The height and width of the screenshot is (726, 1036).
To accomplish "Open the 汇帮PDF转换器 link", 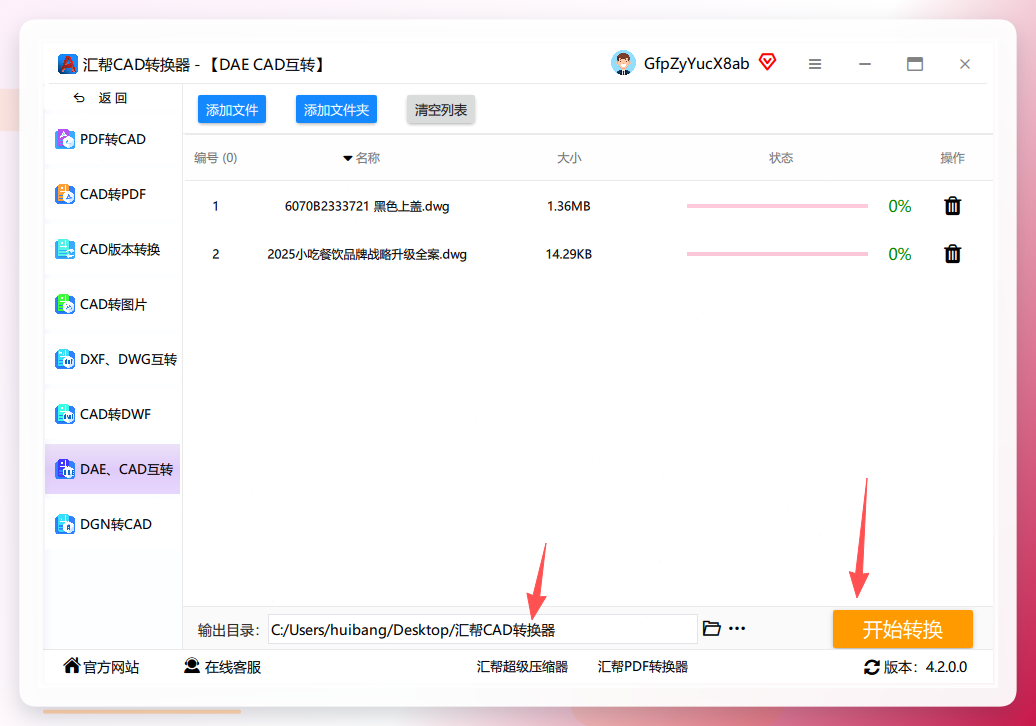I will tap(643, 667).
